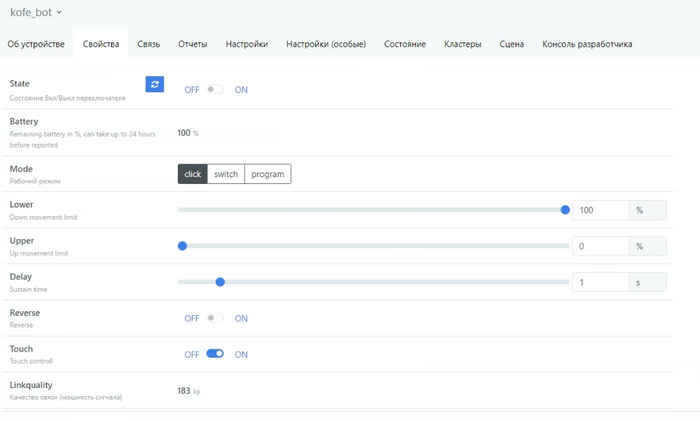Select click mode
This screenshot has height=421, width=700.
192,174
